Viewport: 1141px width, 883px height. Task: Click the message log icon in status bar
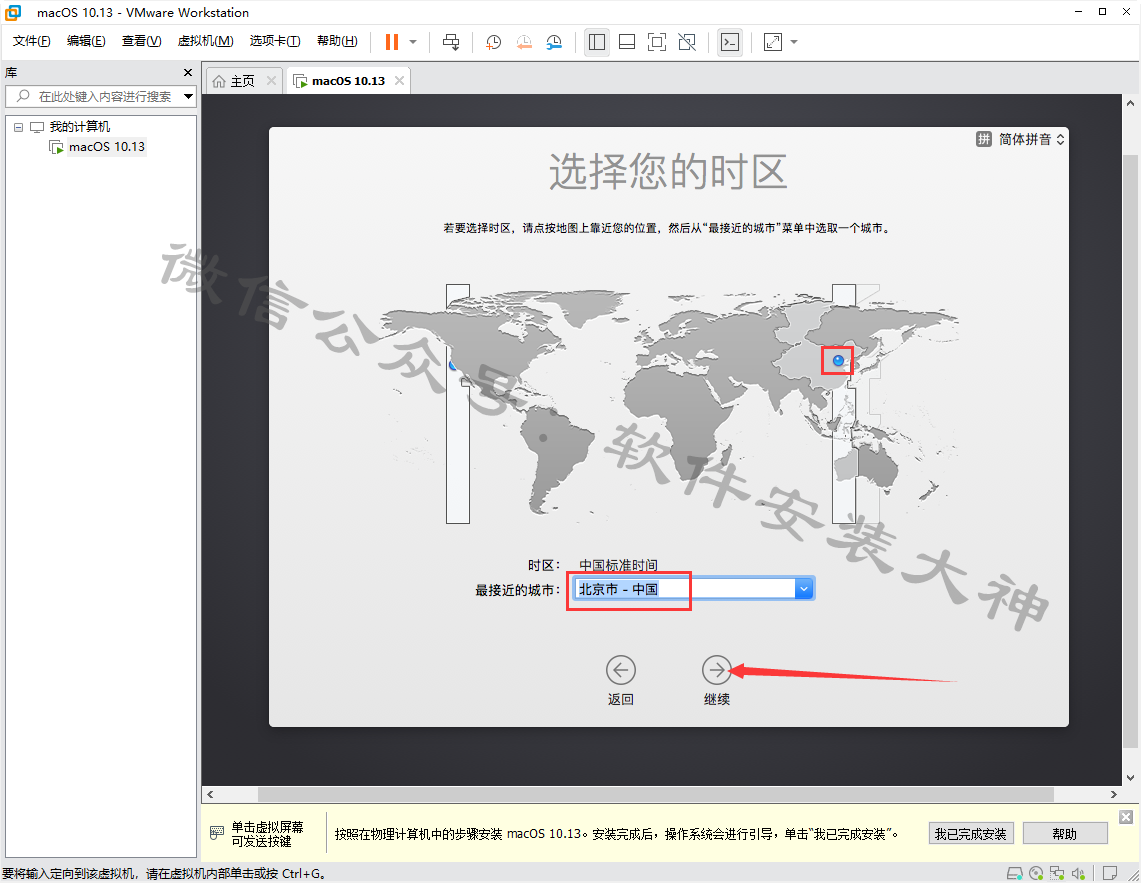[1110, 873]
